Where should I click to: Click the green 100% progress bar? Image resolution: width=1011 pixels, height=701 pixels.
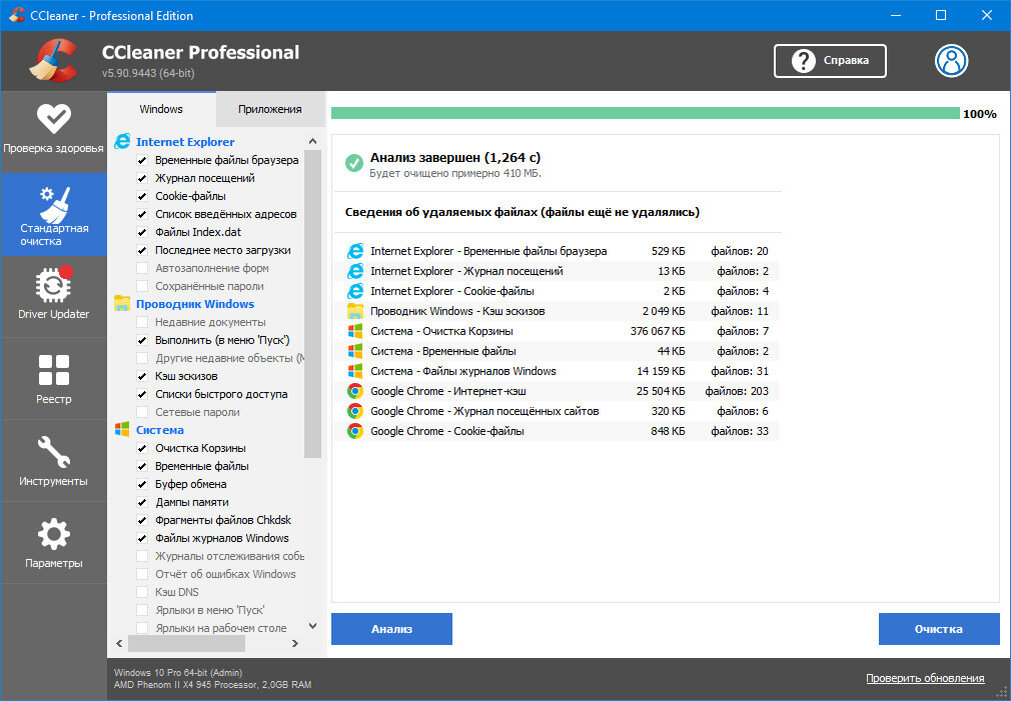tap(645, 114)
